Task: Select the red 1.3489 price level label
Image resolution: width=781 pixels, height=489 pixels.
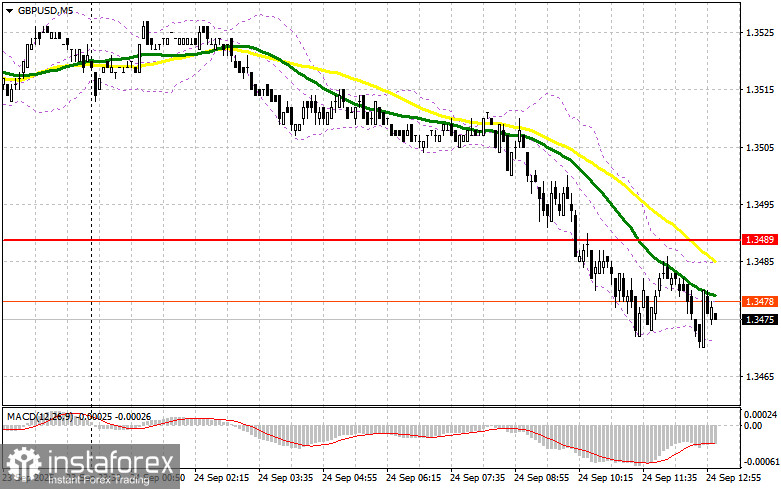Action: (760, 240)
